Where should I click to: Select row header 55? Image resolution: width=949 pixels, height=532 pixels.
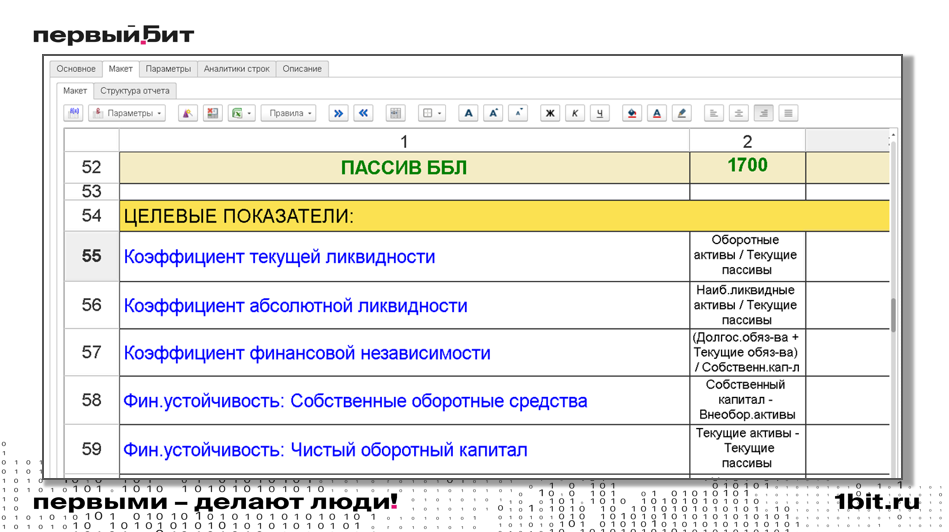[91, 256]
